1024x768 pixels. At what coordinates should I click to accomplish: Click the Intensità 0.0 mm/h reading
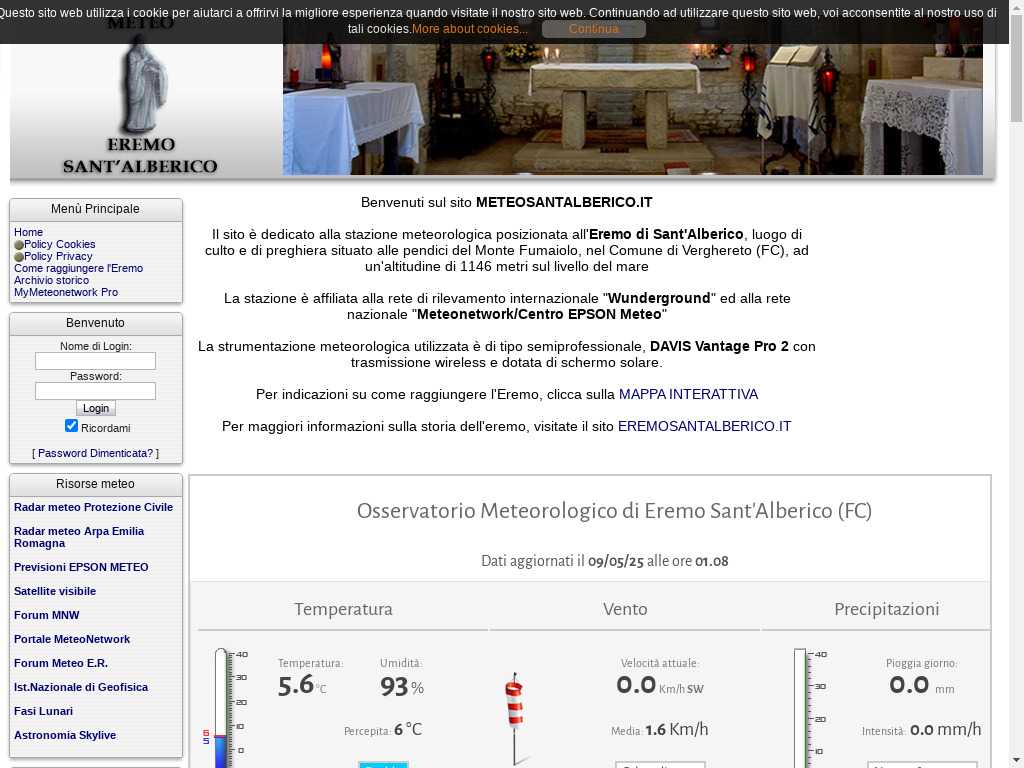click(x=921, y=729)
